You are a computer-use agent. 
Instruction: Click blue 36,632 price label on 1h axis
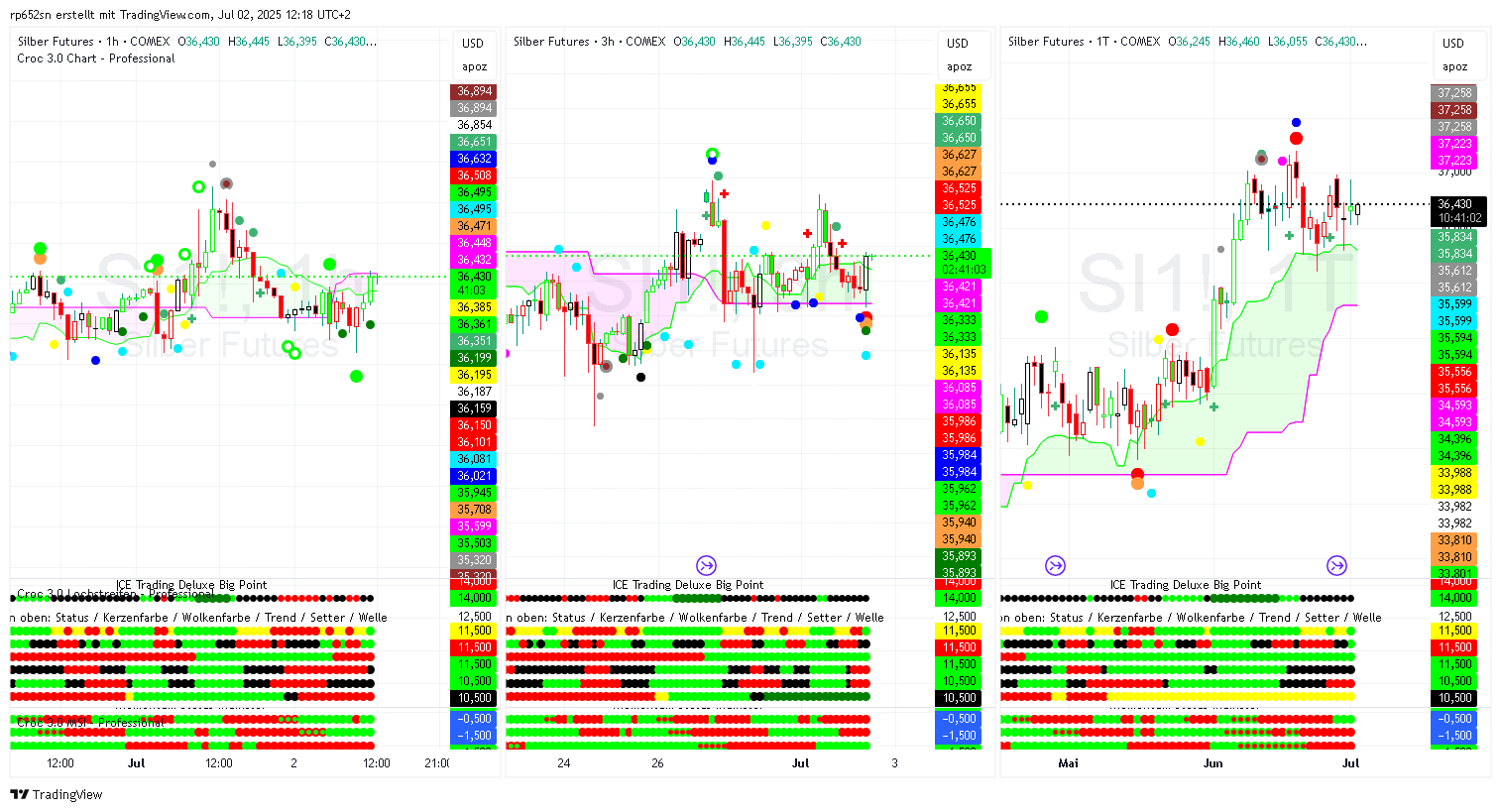point(474,159)
